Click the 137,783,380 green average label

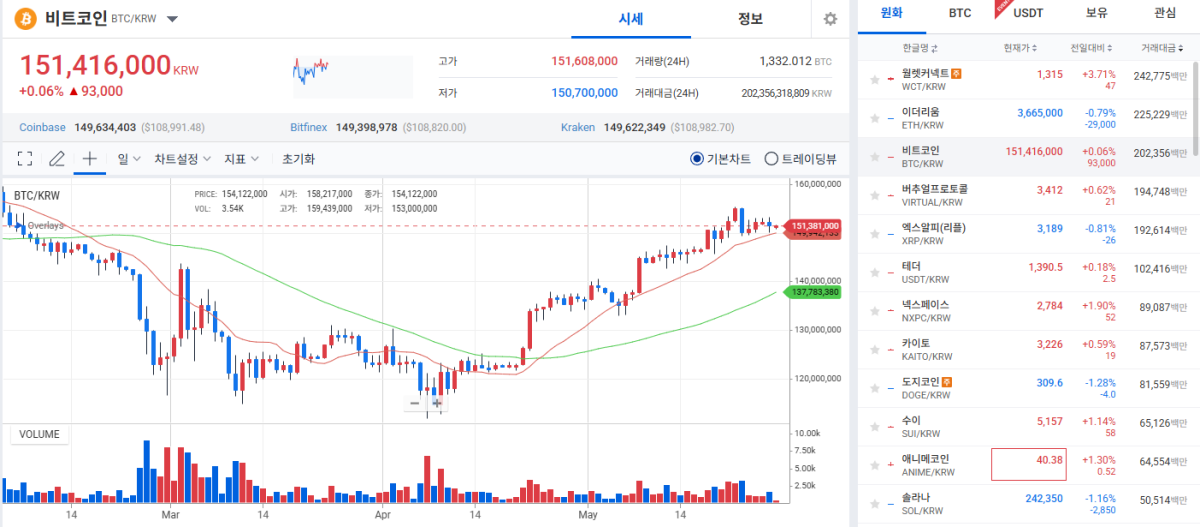(x=814, y=292)
